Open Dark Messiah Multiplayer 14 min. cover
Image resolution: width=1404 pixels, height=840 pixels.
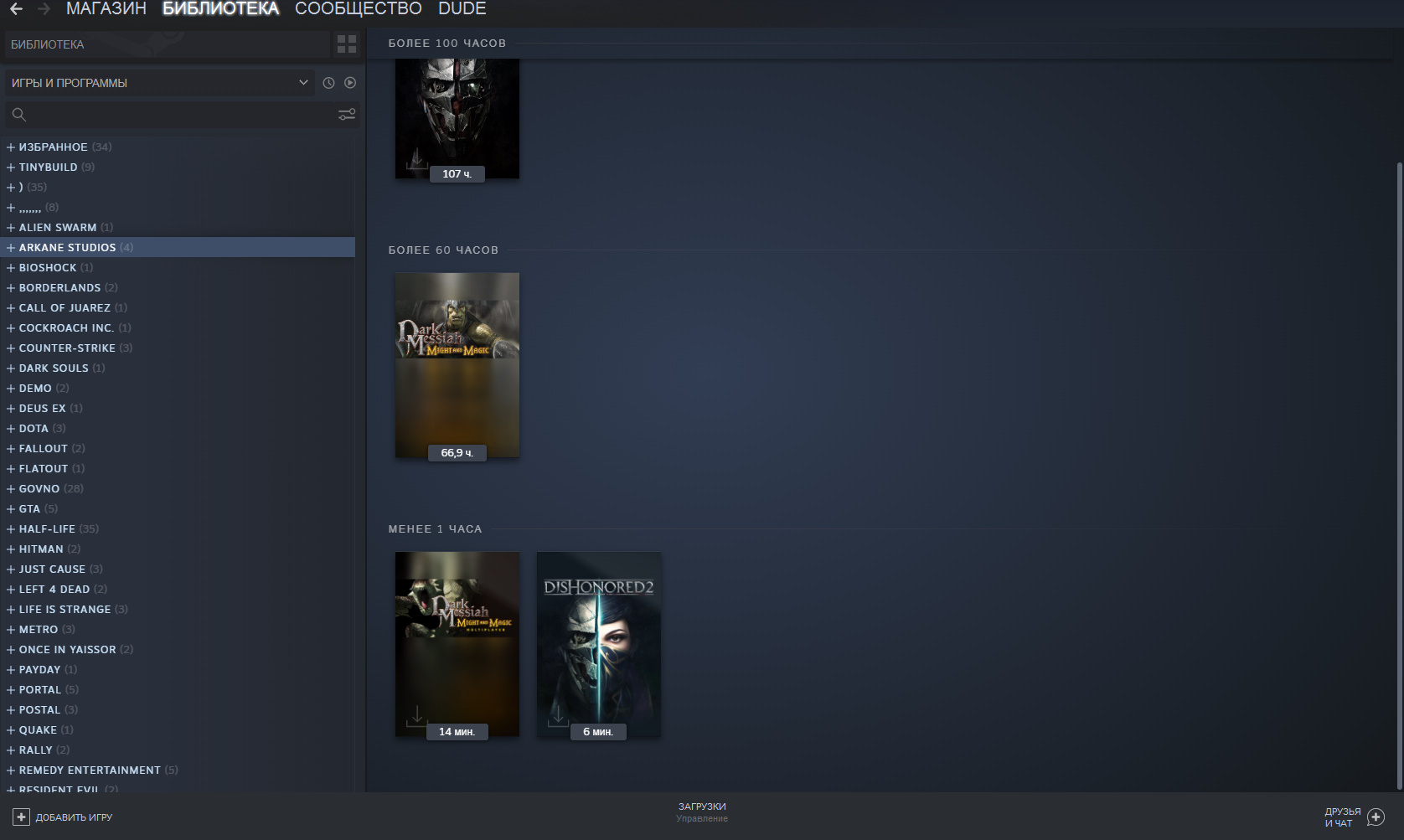point(457,644)
